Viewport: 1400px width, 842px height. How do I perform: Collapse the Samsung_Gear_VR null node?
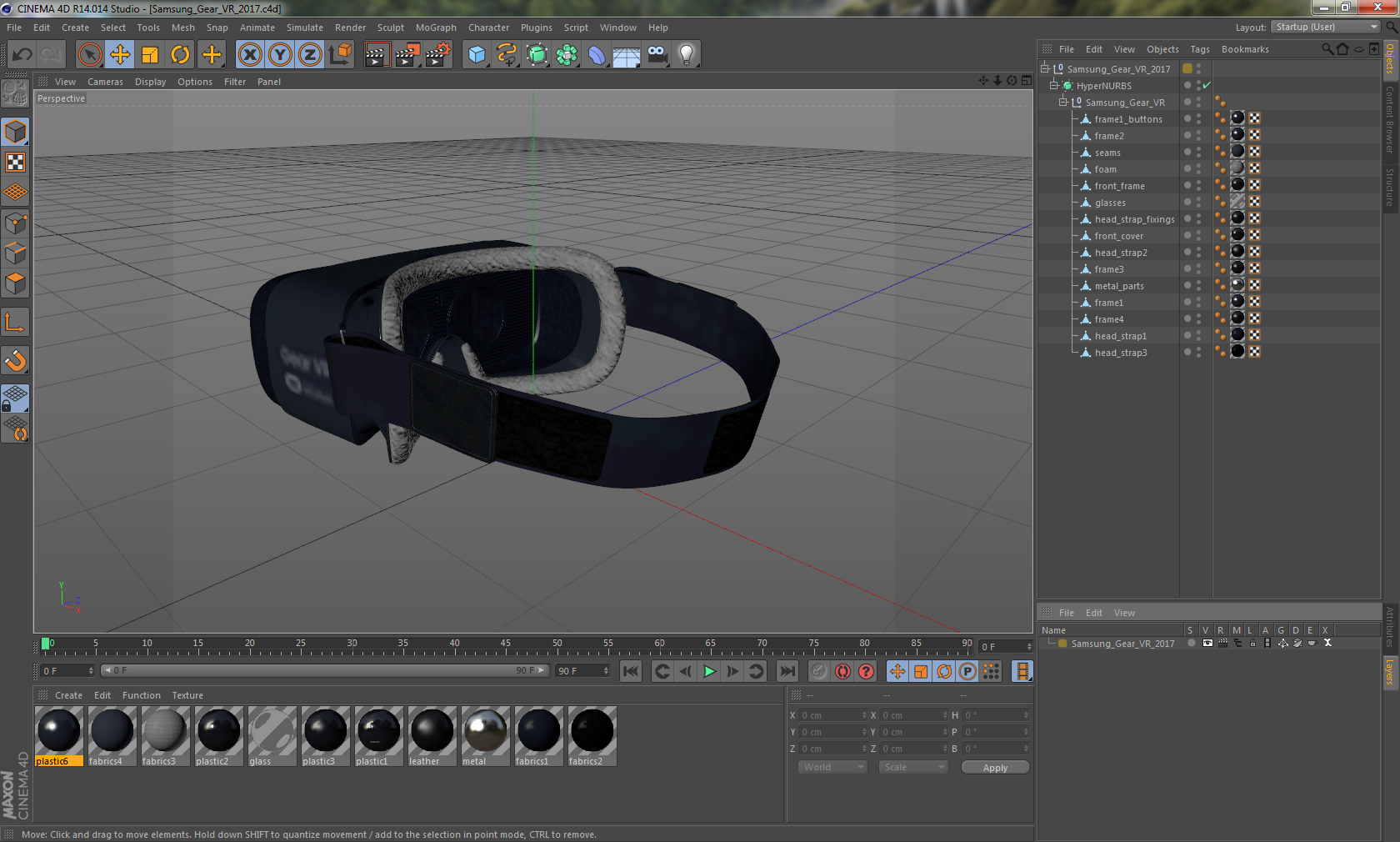click(1063, 102)
